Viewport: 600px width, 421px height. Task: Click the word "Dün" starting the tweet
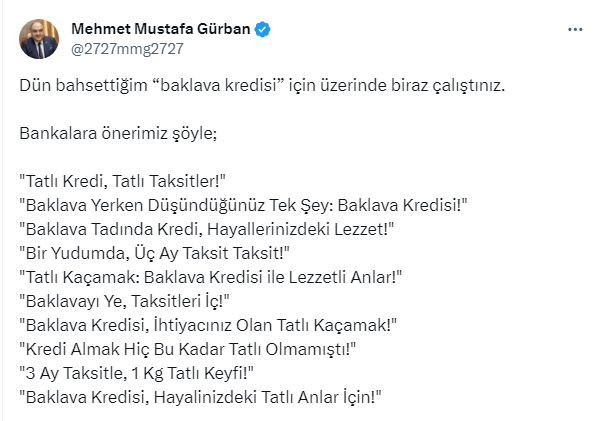(34, 86)
